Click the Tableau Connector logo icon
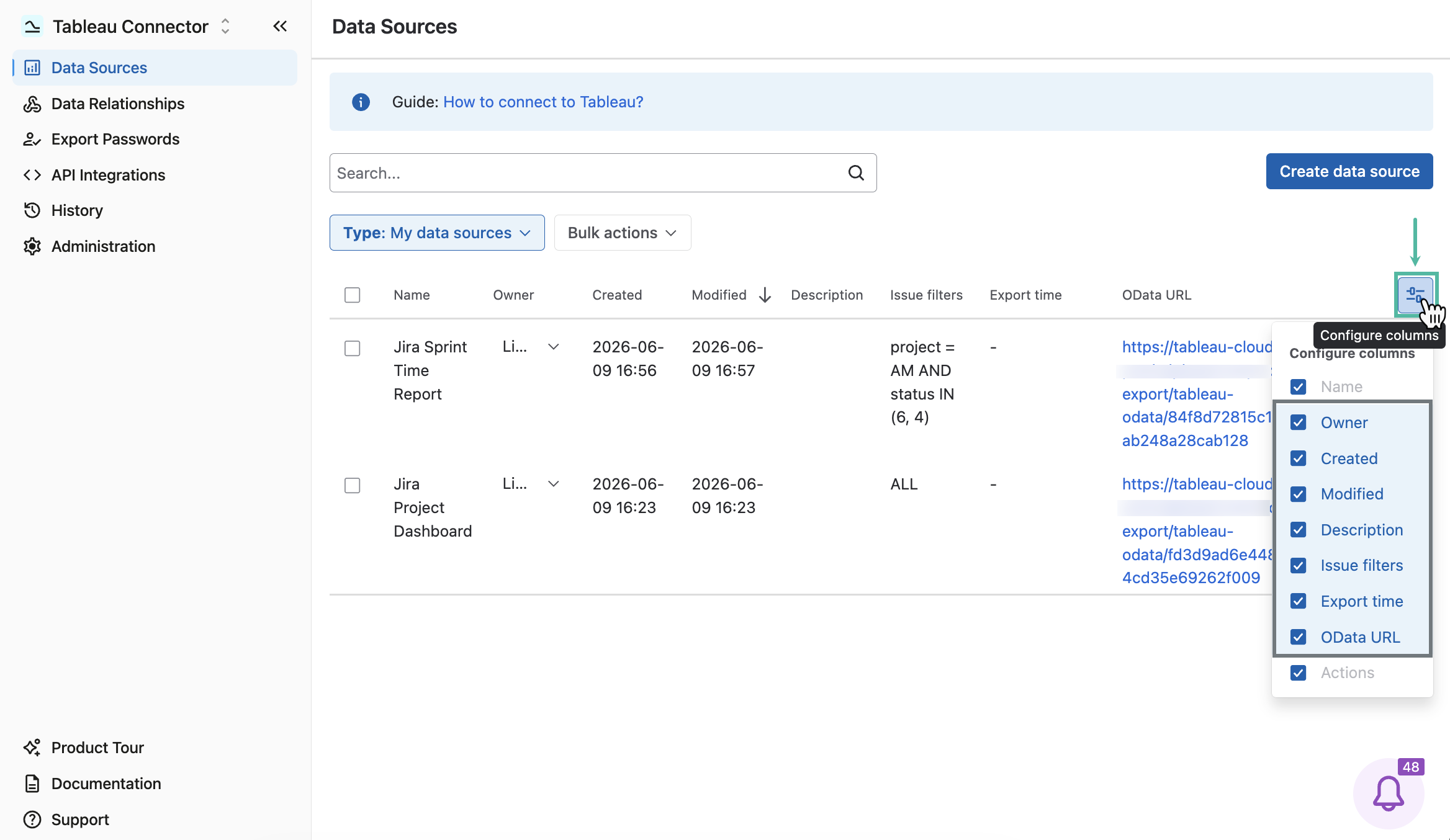The height and width of the screenshot is (840, 1450). pos(32,26)
